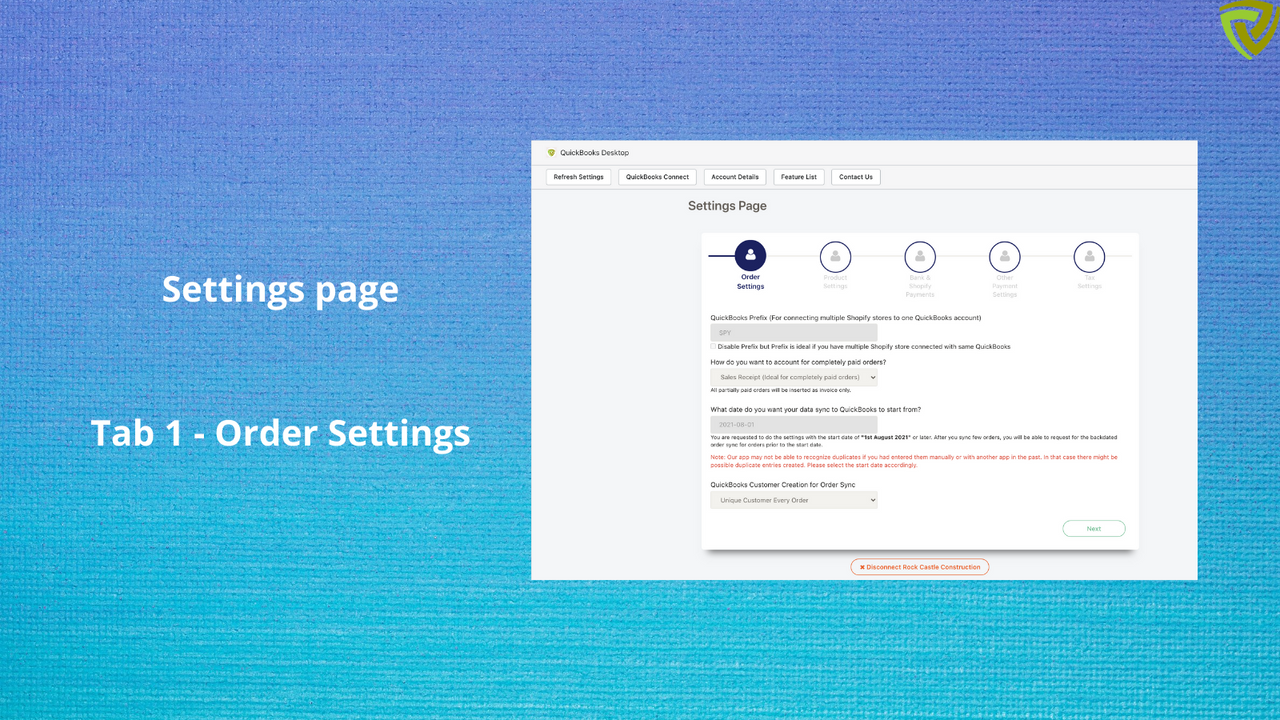Select the Product Settings tab label

coord(835,282)
